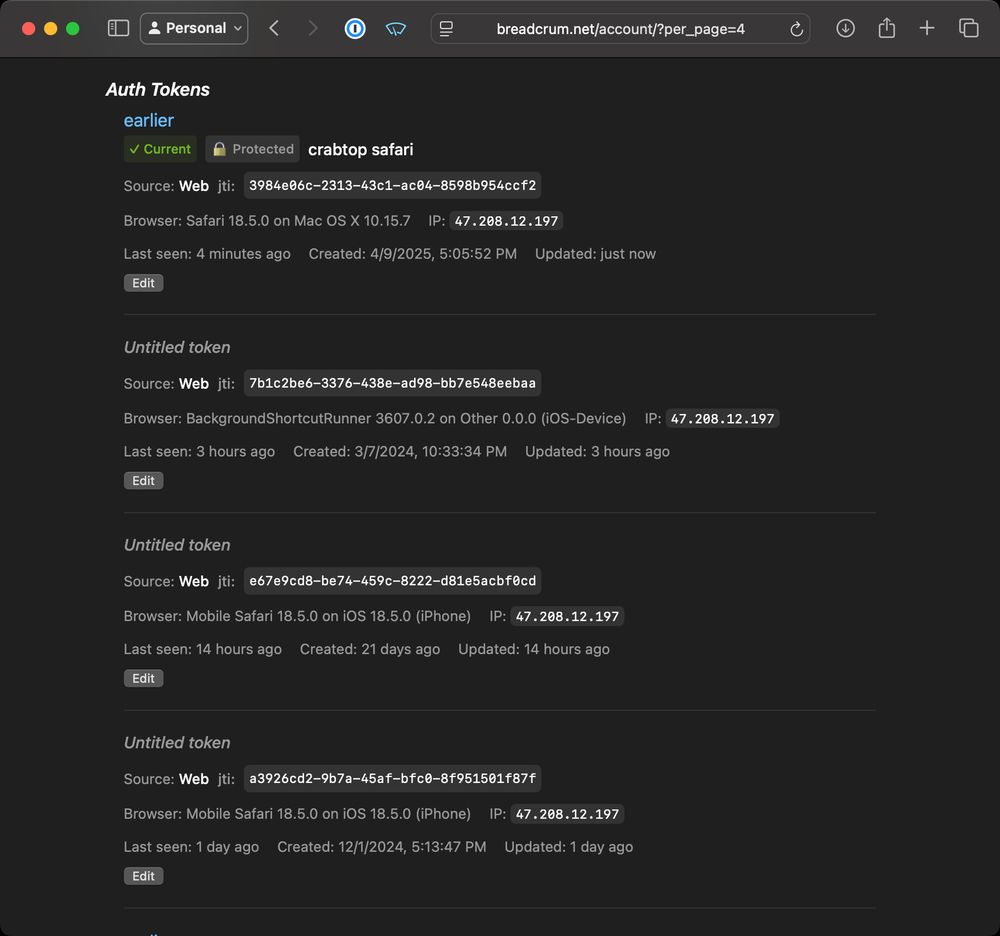1000x936 pixels.
Task: Show tab overview icon
Action: point(968,28)
